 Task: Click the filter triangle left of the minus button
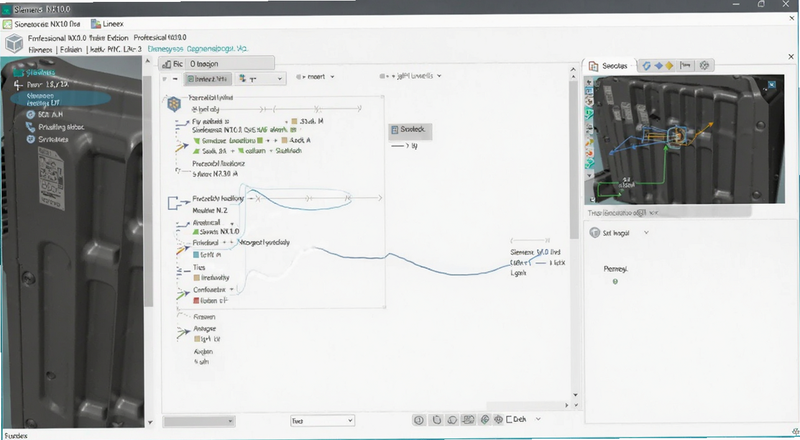tap(164, 79)
